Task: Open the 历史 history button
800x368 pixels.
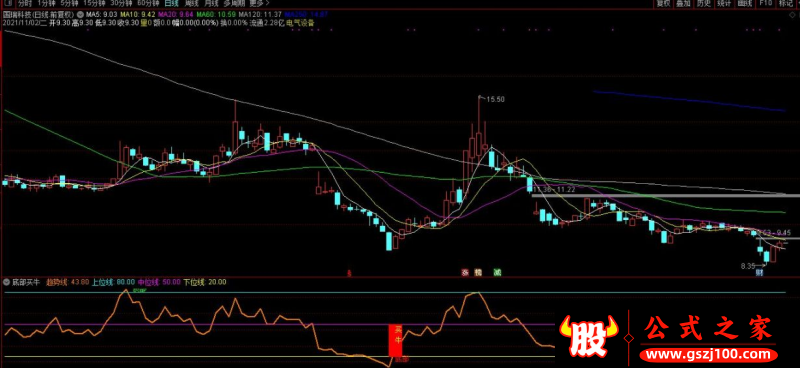Action: (x=704, y=4)
